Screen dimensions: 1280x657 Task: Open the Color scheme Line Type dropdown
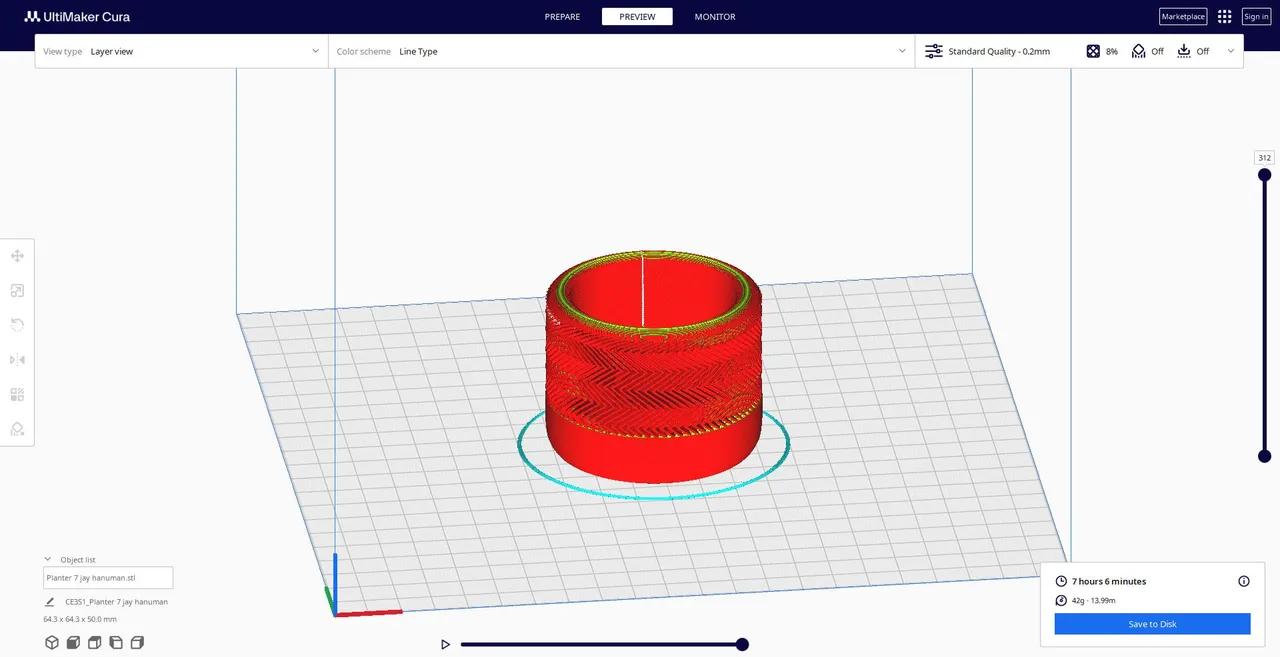click(x=621, y=51)
